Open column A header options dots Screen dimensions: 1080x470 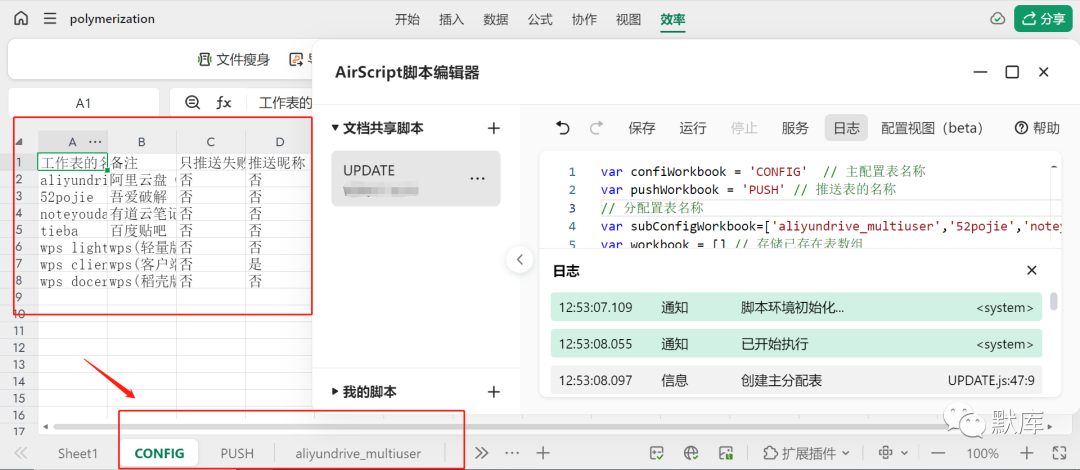(x=96, y=141)
